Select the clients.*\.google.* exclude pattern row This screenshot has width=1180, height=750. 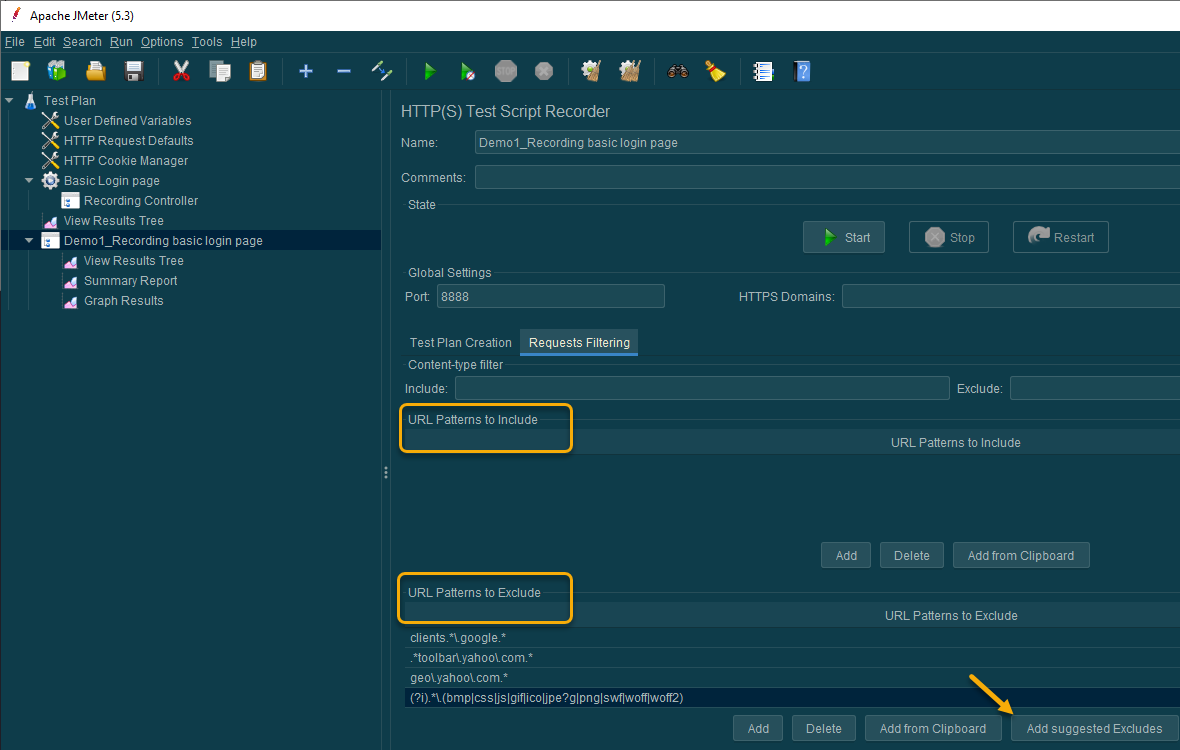pos(792,638)
